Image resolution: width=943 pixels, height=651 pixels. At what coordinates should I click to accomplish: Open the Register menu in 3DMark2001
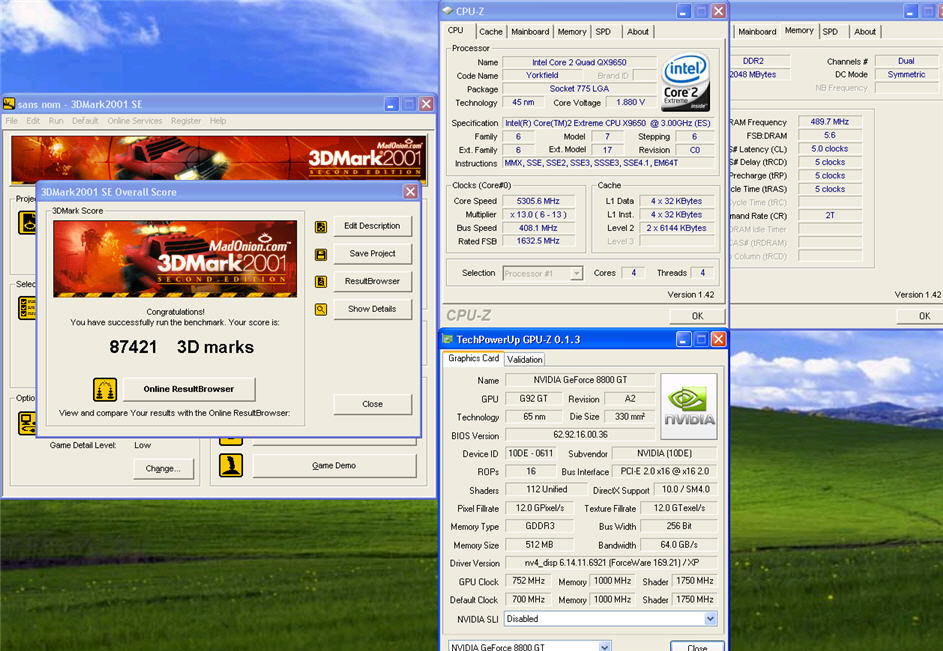[x=186, y=121]
